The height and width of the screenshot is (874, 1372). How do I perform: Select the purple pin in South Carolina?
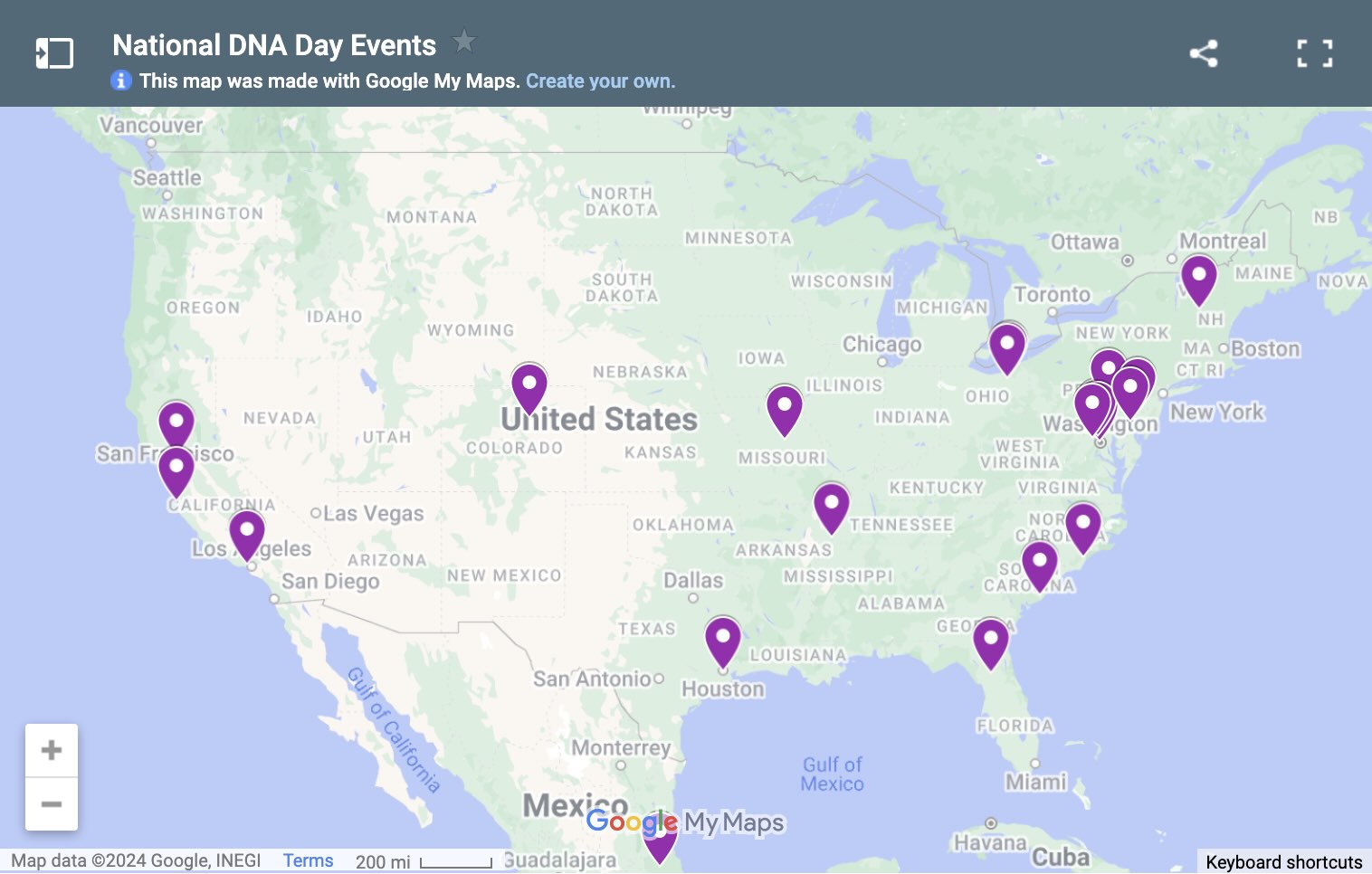click(x=1040, y=566)
